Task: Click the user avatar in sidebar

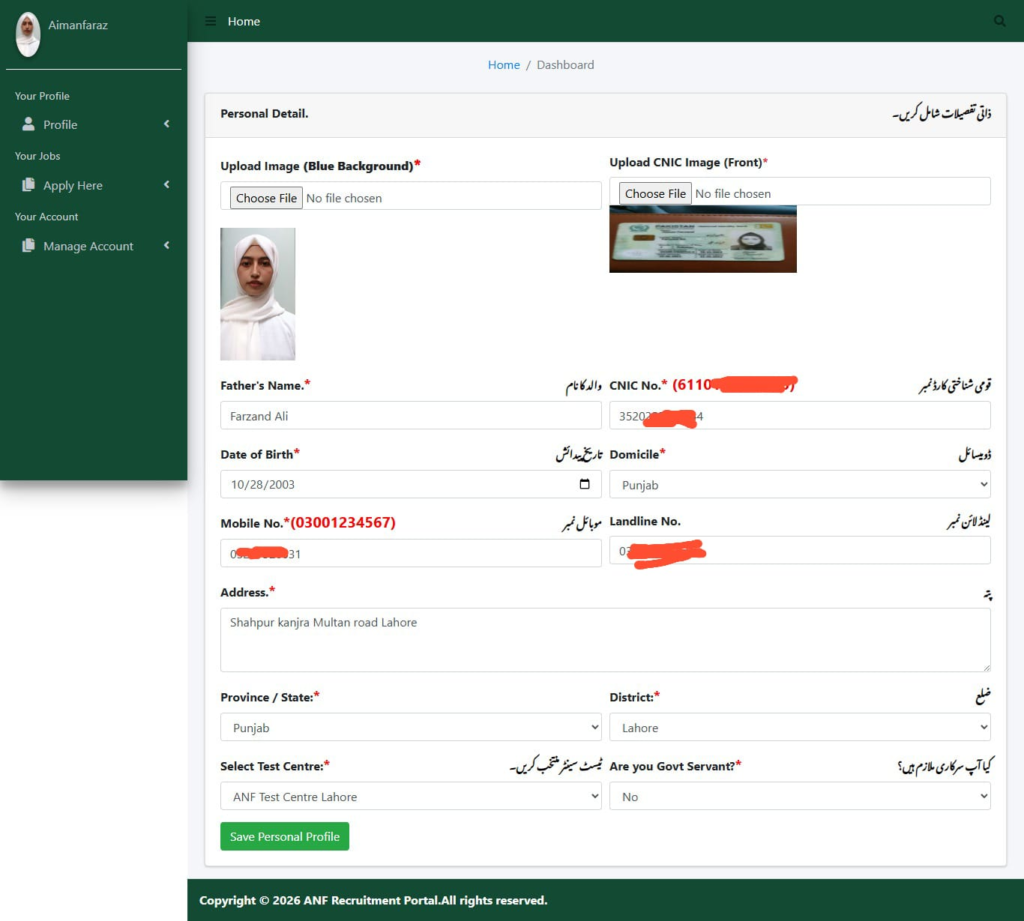Action: (28, 34)
